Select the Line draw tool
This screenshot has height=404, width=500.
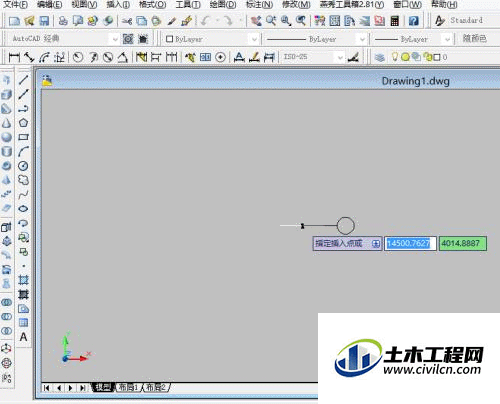23,80
